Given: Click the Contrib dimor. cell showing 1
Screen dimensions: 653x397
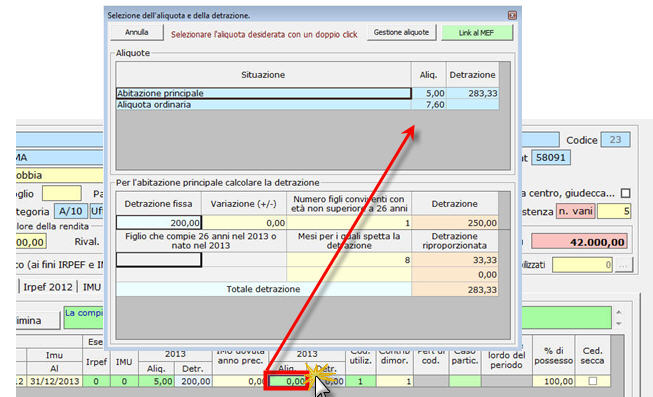Looking at the screenshot, I should tap(395, 381).
